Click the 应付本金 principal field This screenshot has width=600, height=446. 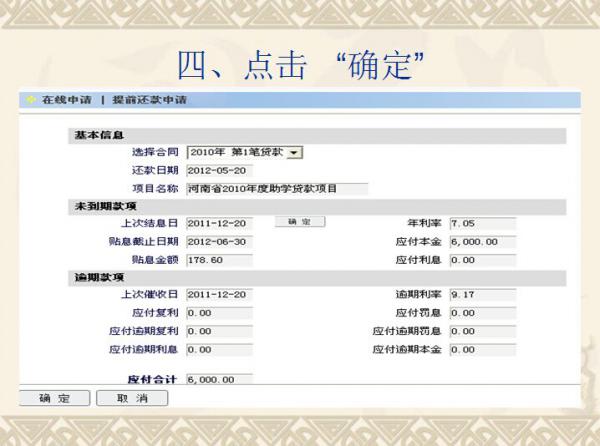click(x=482, y=241)
